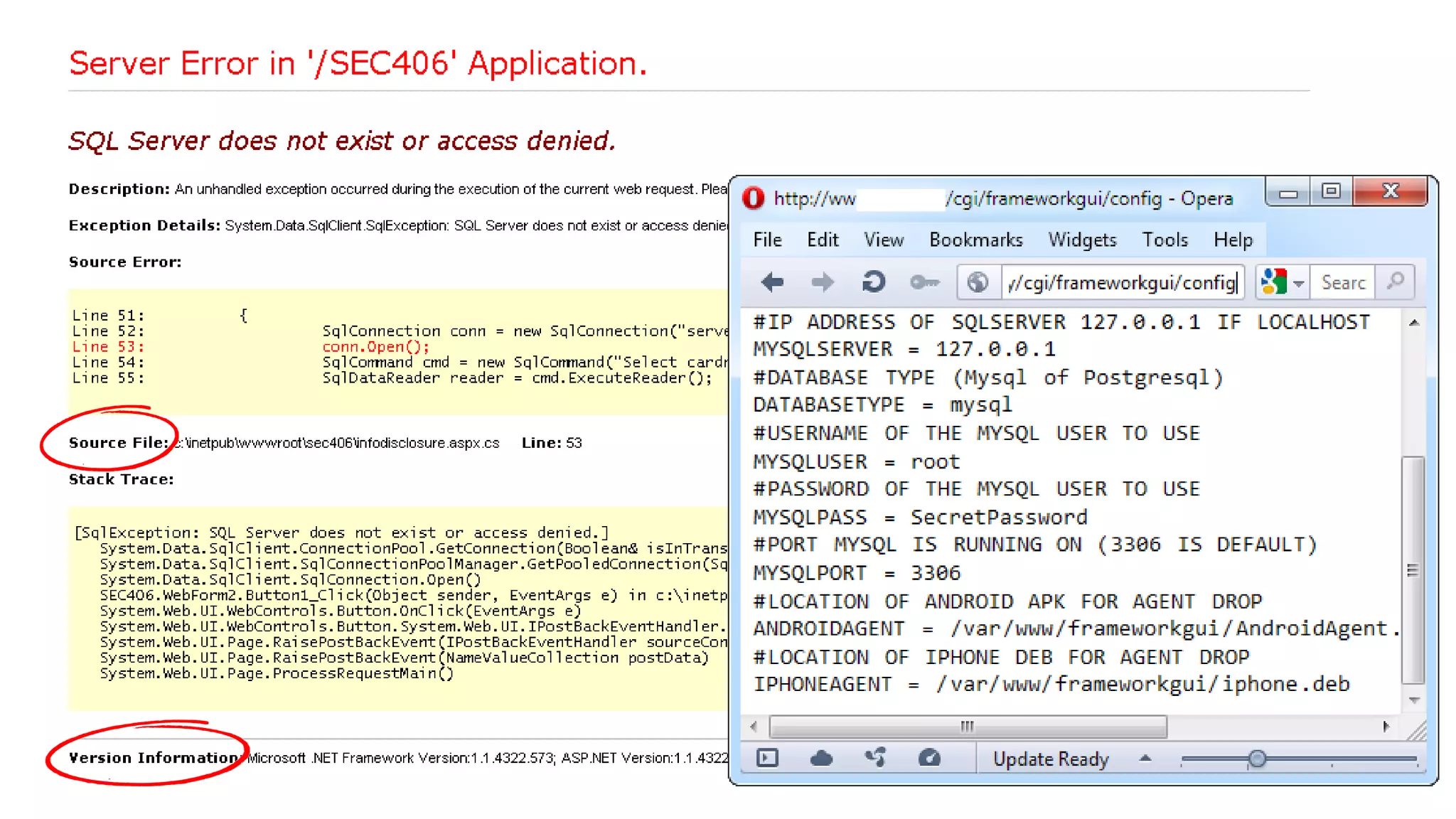Minimize the Opera window

pyautogui.click(x=1288, y=193)
